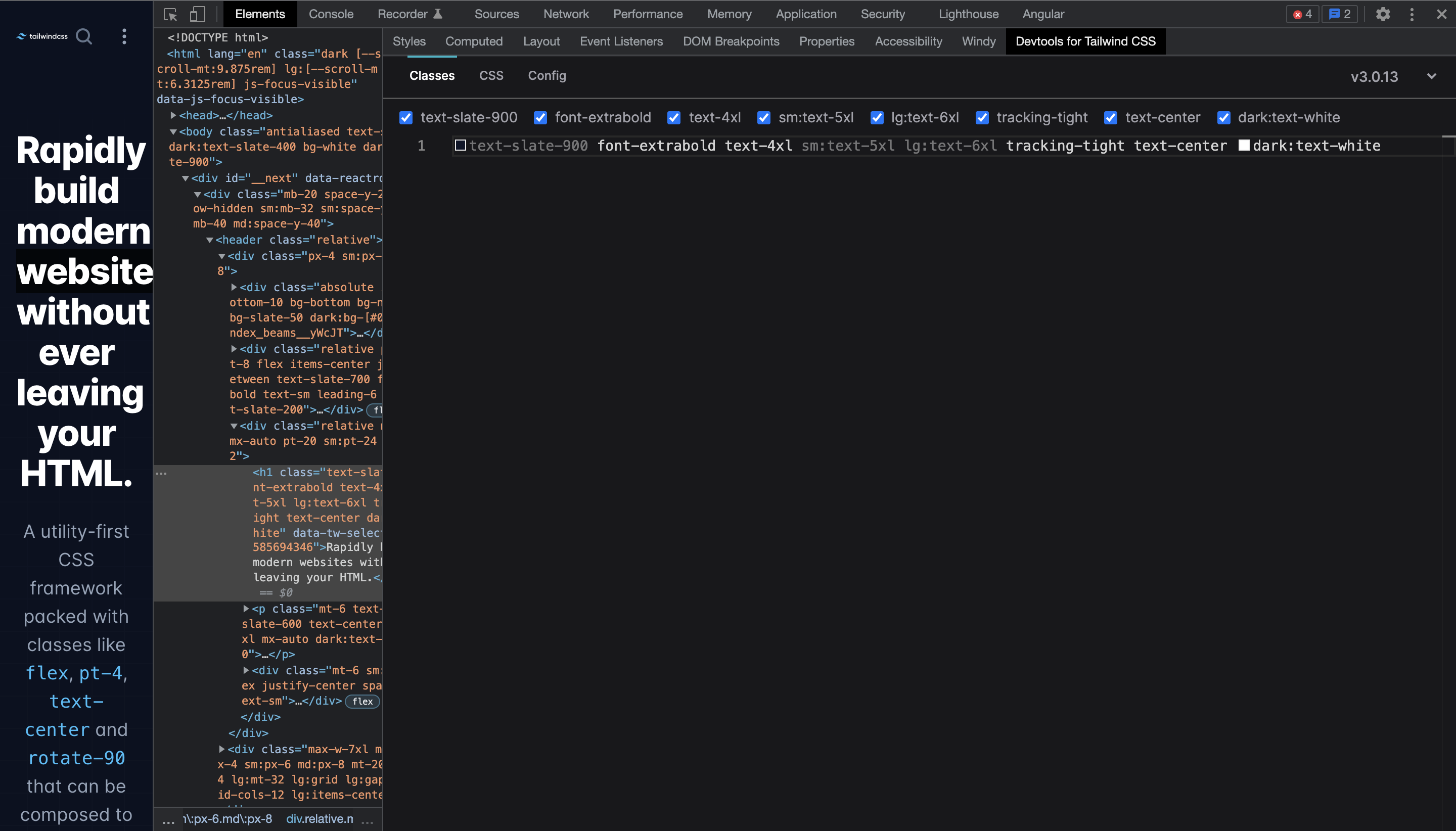1456x831 pixels.
Task: Open the Layout pane tab
Action: pos(541,41)
